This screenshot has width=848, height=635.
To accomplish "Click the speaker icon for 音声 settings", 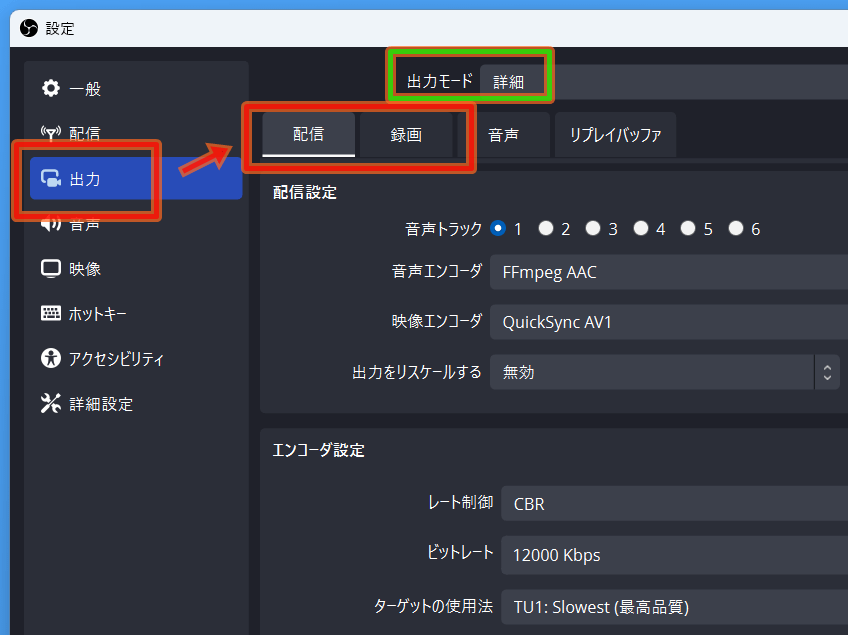I will 51,223.
